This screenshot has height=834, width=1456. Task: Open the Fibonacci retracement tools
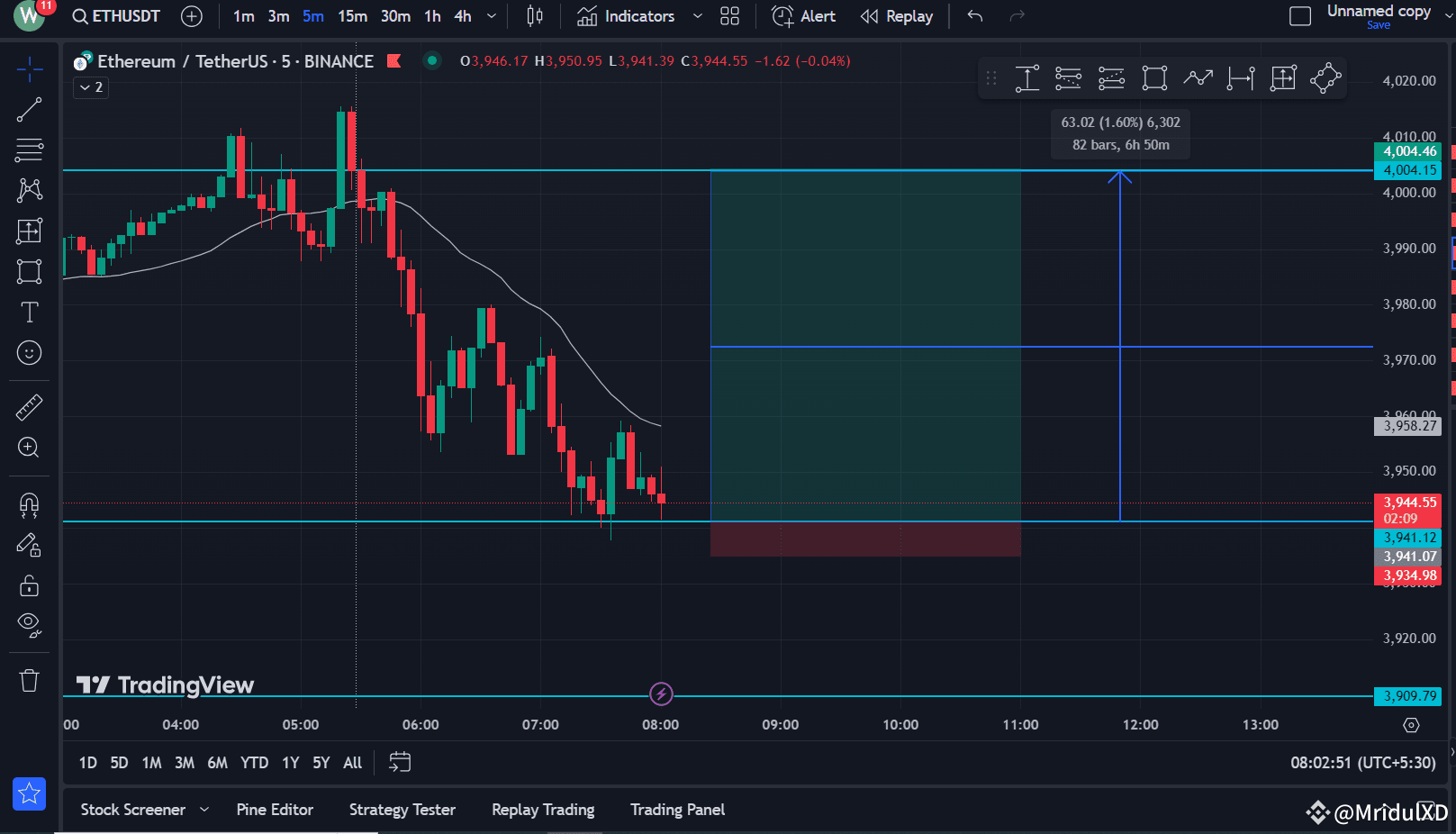[29, 150]
